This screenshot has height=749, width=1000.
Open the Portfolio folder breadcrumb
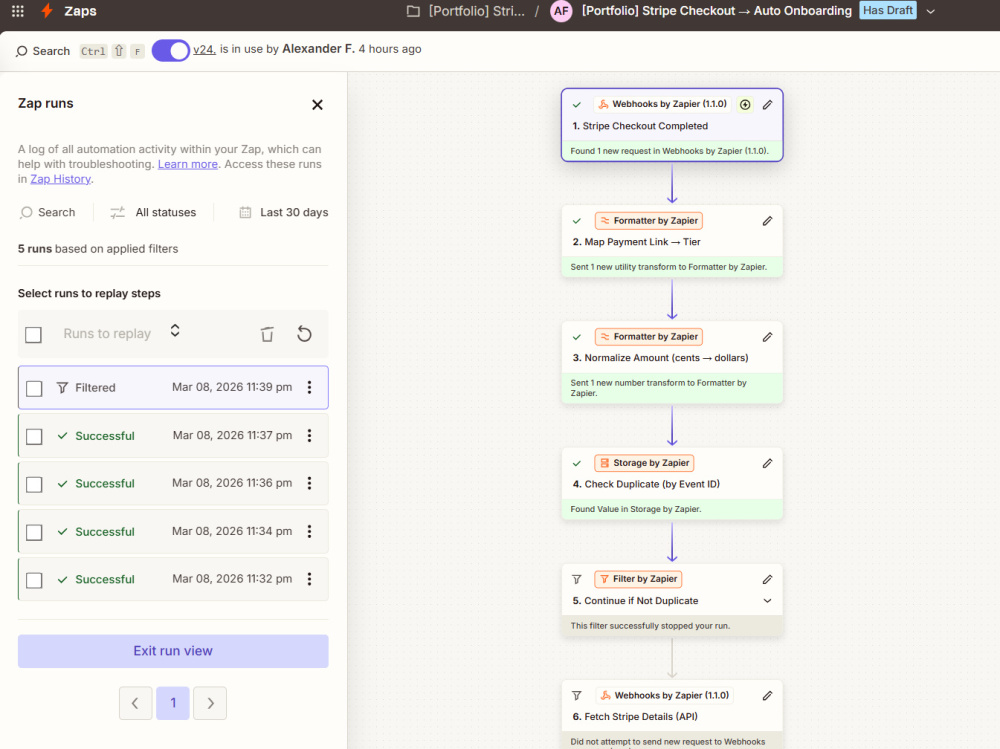466,11
